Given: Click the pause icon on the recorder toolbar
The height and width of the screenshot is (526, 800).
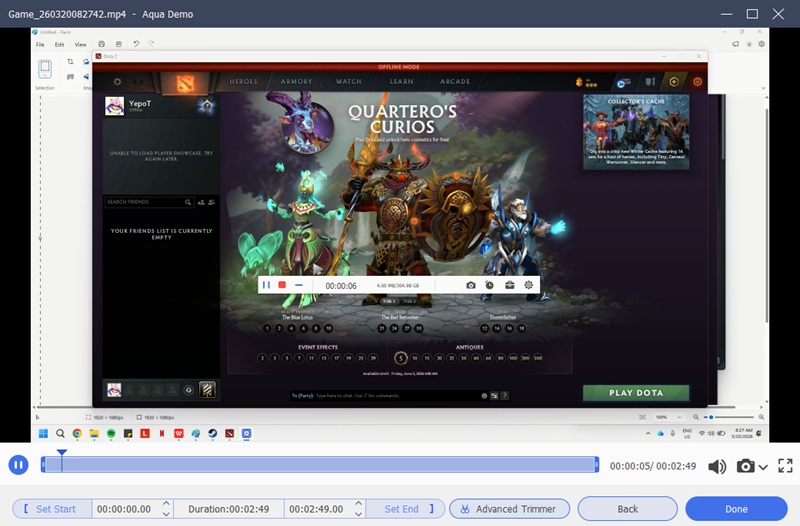Looking at the screenshot, I should tap(266, 285).
